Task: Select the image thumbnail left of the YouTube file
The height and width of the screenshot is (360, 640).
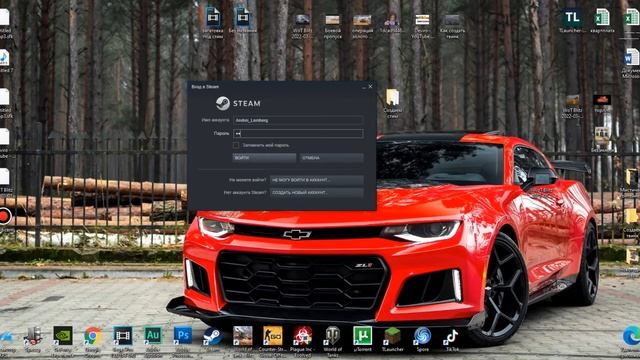Action: tap(392, 20)
